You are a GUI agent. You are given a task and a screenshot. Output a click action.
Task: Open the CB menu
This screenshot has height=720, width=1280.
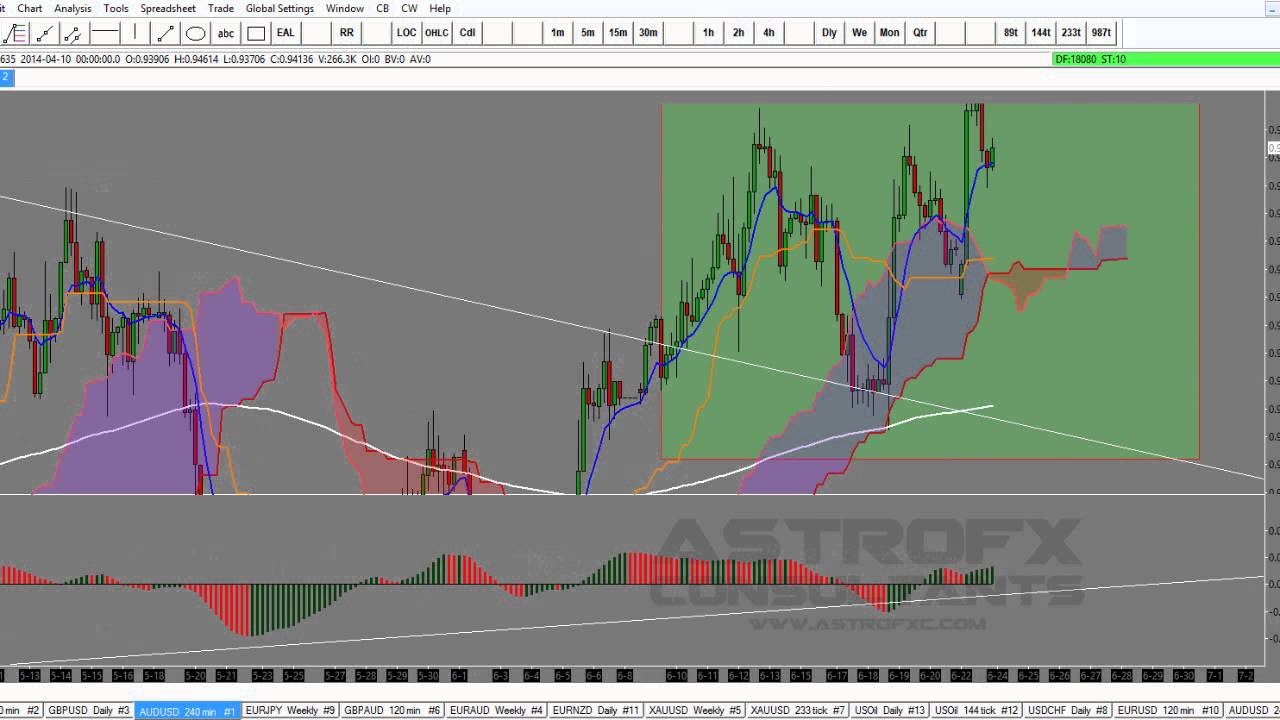point(383,8)
